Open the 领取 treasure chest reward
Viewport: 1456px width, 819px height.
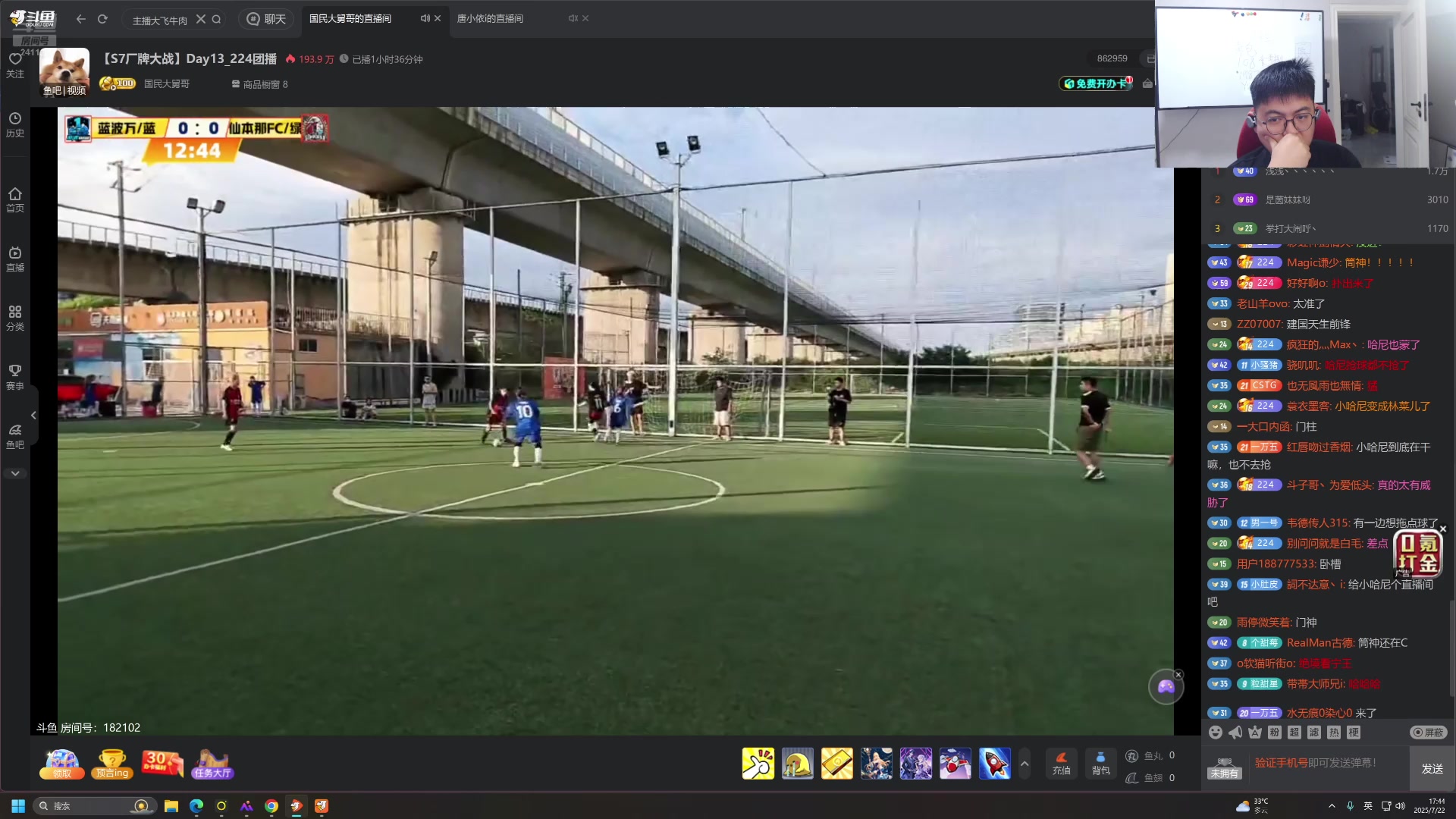(x=61, y=764)
